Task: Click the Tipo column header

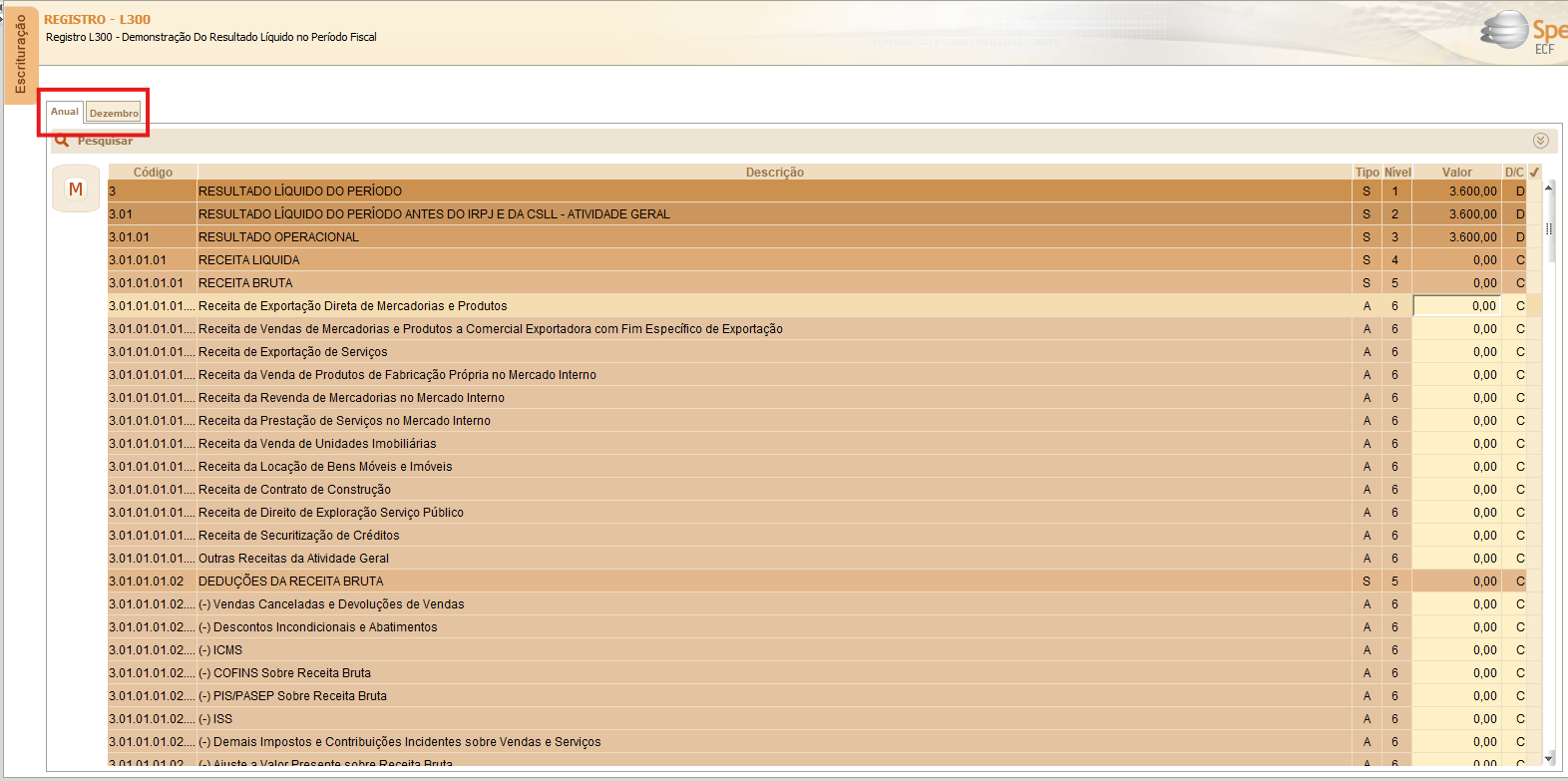Action: coord(1367,172)
